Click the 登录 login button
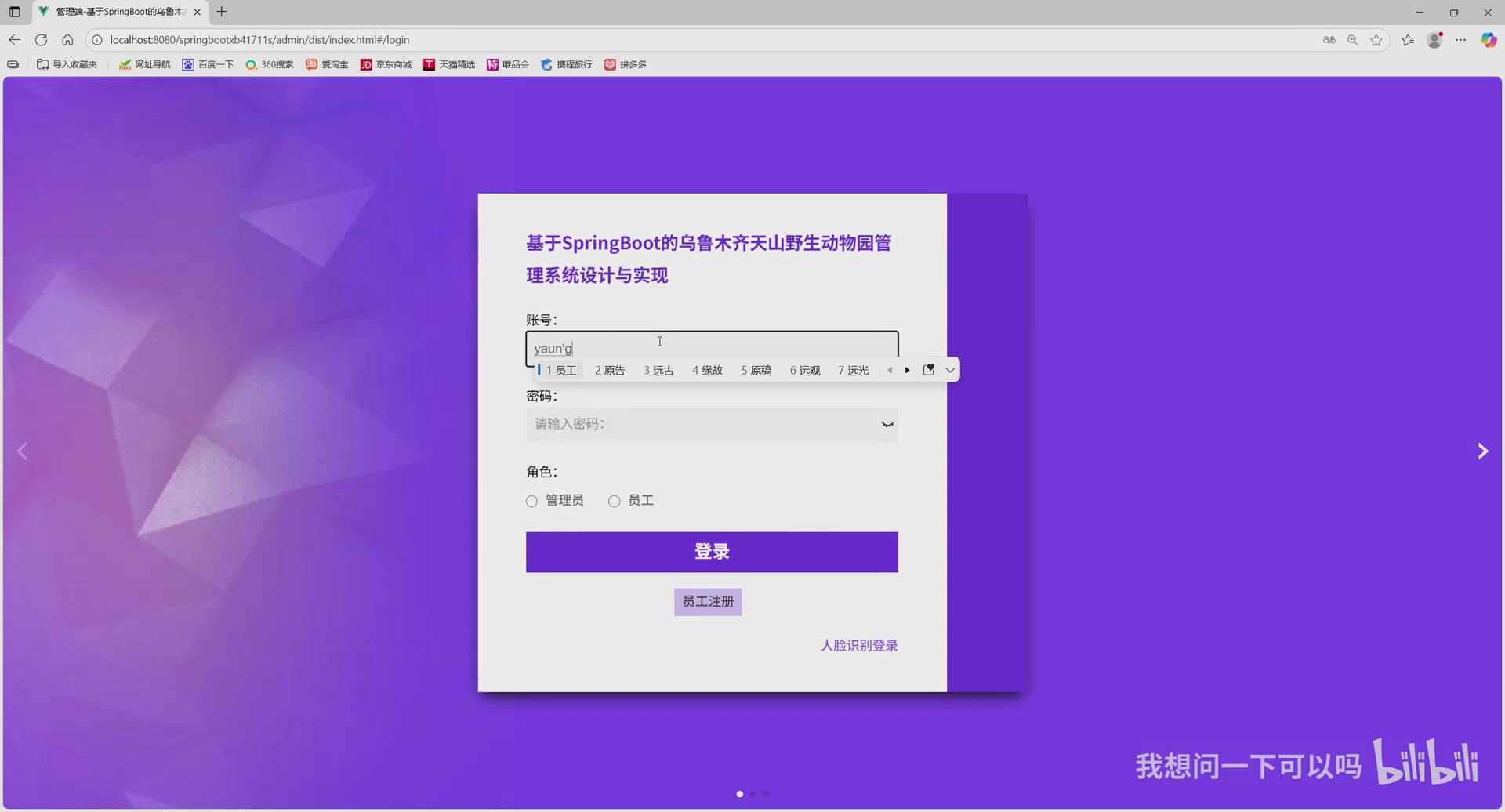The width and height of the screenshot is (1505, 812). [x=711, y=552]
